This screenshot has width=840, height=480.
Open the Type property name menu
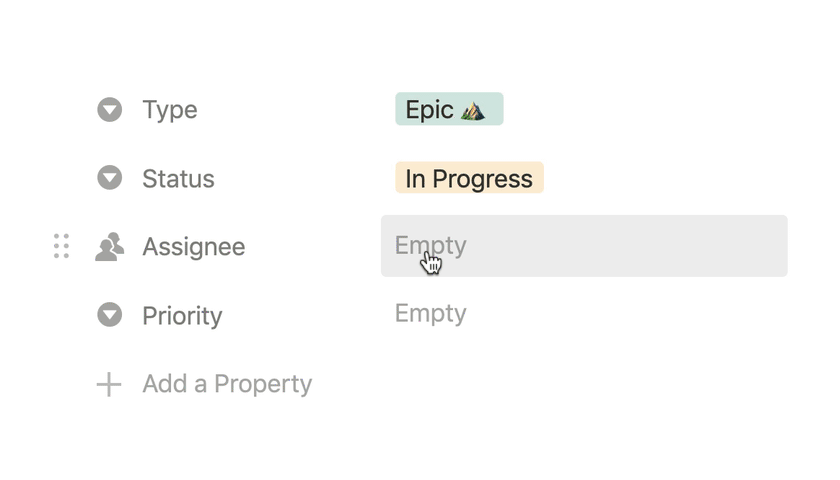tap(169, 109)
